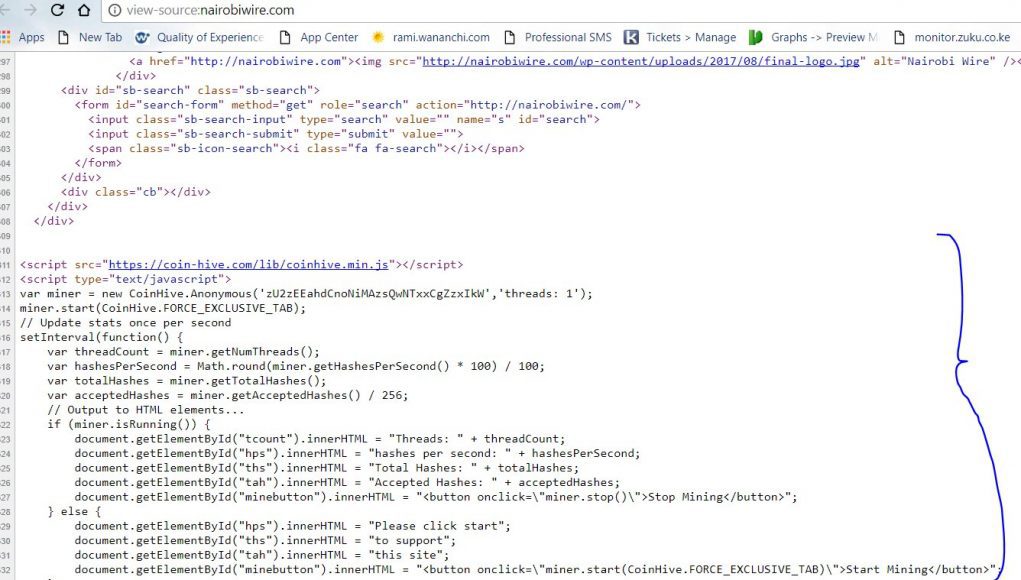This screenshot has height=580, width=1021.
Task: Click the App Center bookmark page icon
Action: [x=285, y=37]
